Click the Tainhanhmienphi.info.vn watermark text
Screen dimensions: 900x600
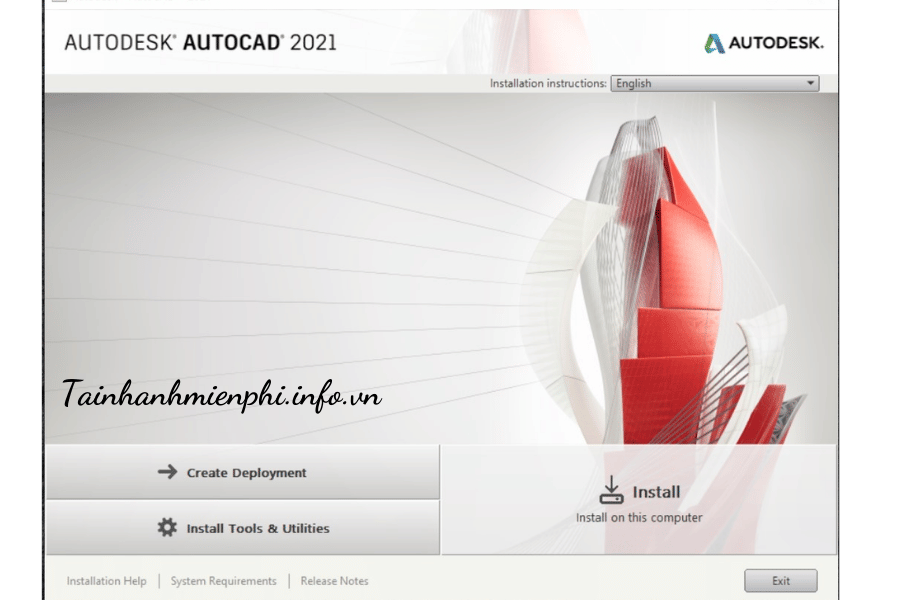[221, 395]
